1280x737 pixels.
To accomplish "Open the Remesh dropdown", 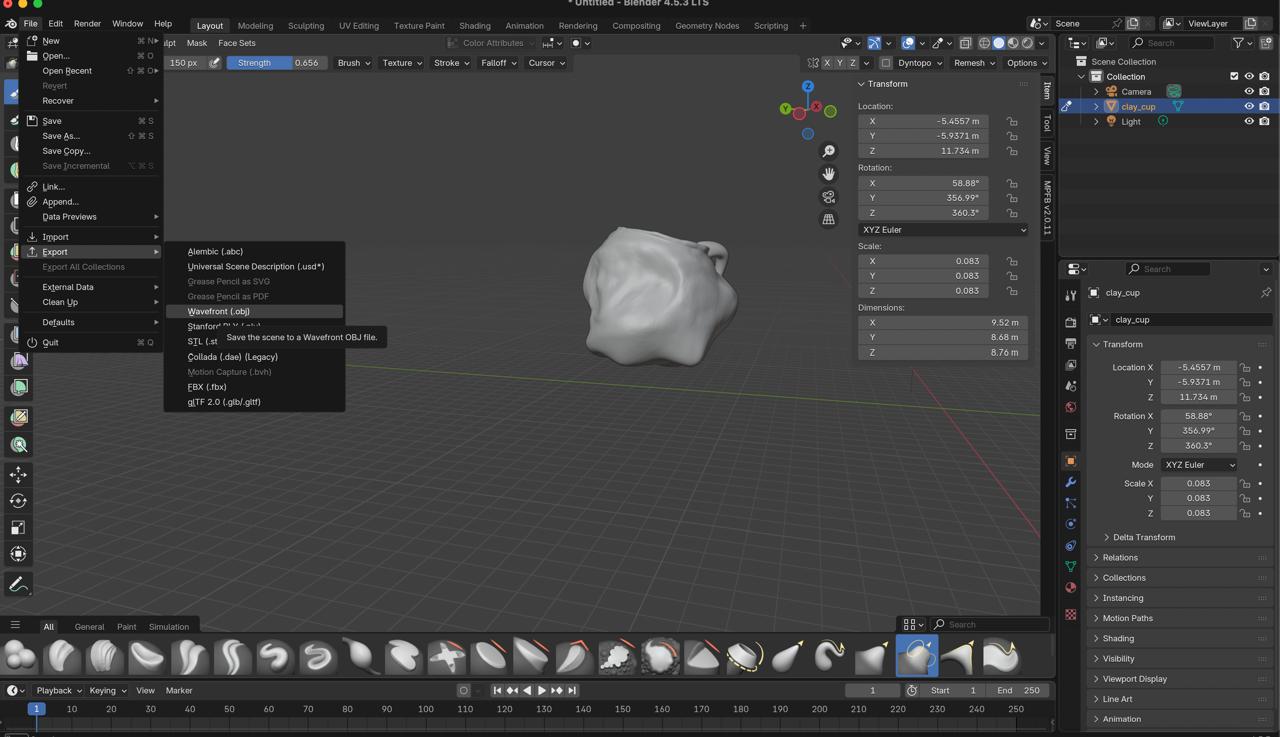I will click(974, 63).
